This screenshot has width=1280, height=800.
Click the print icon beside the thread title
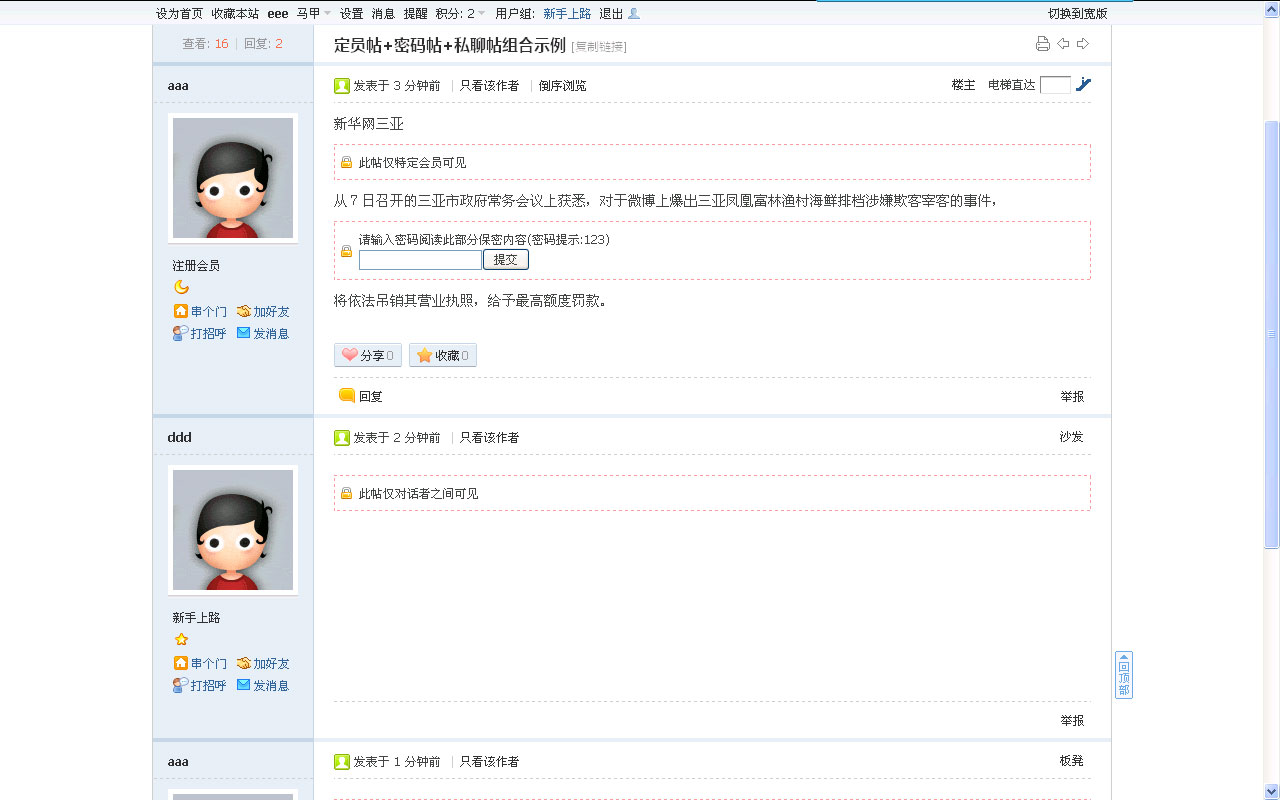[x=1043, y=43]
